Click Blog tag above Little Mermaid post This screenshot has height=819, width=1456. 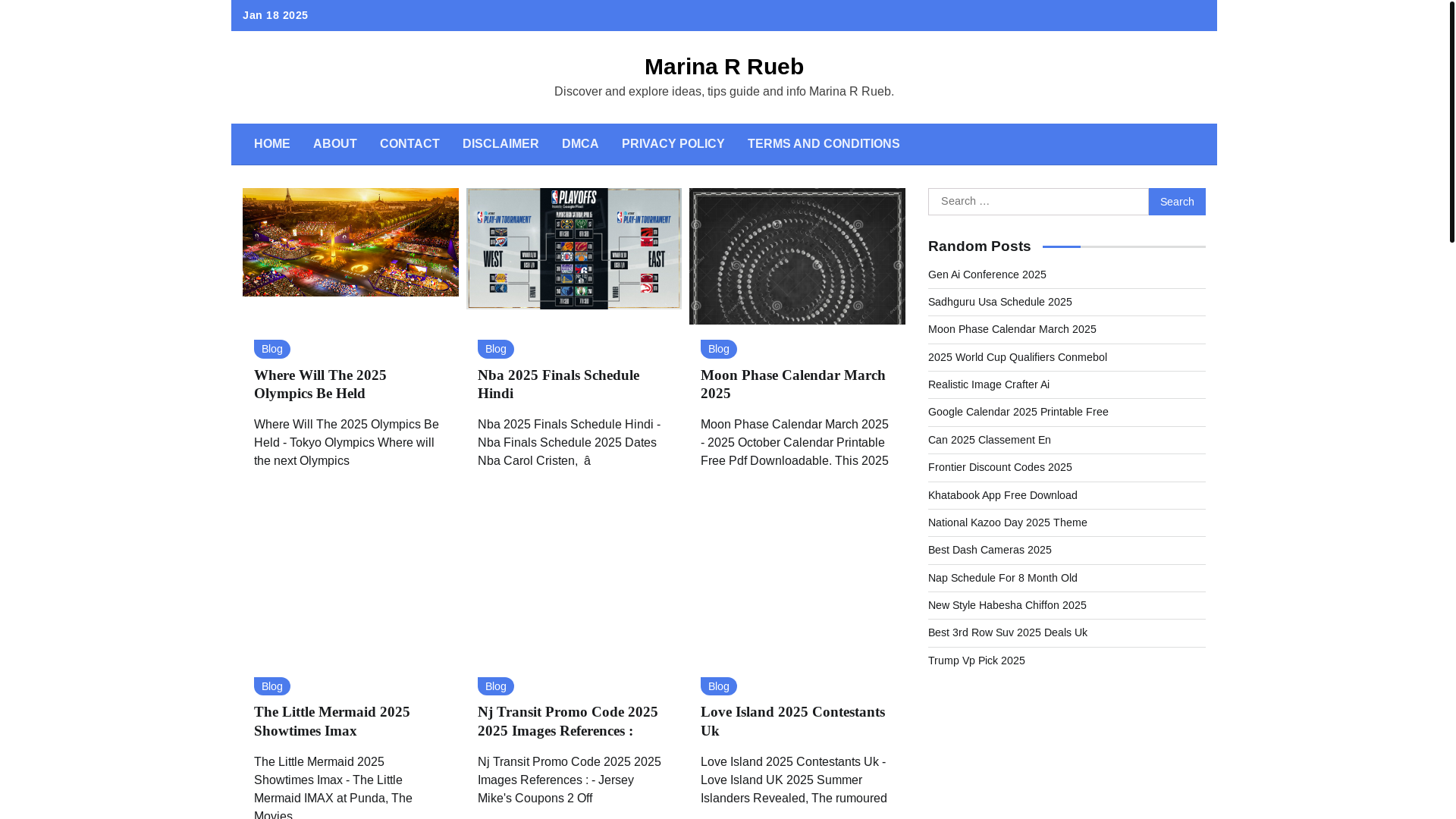271,686
